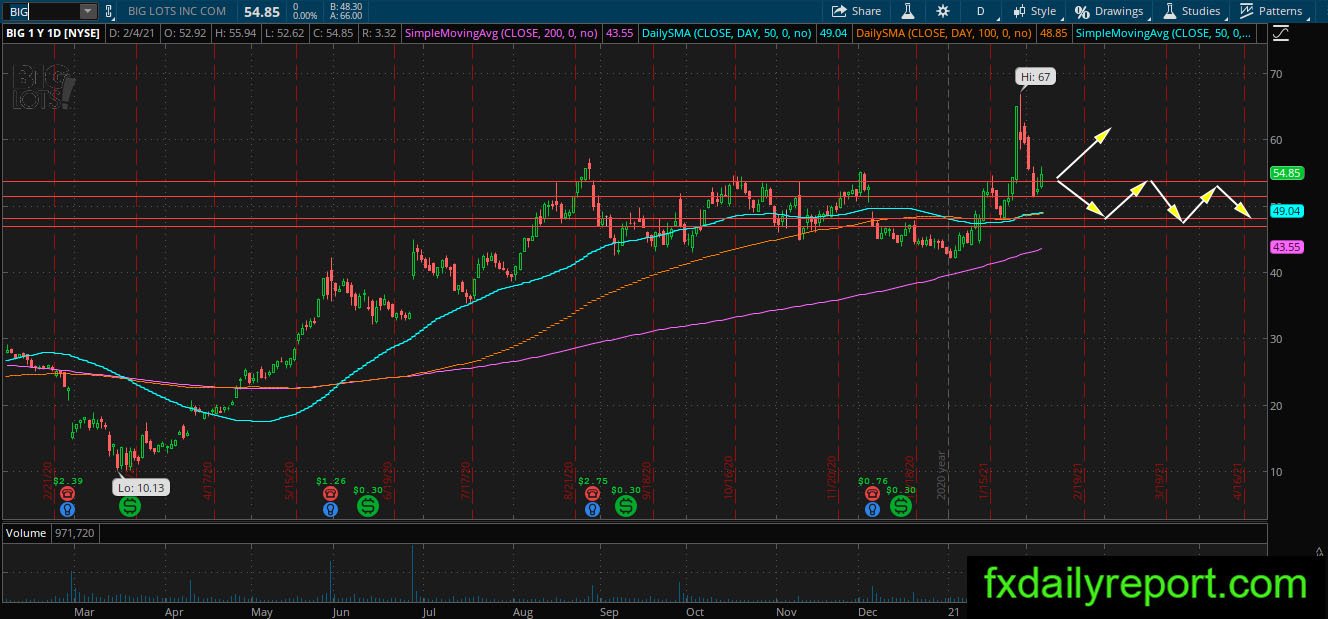The height and width of the screenshot is (619, 1328).
Task: Click the BIG symbol input field
Action: [40, 11]
